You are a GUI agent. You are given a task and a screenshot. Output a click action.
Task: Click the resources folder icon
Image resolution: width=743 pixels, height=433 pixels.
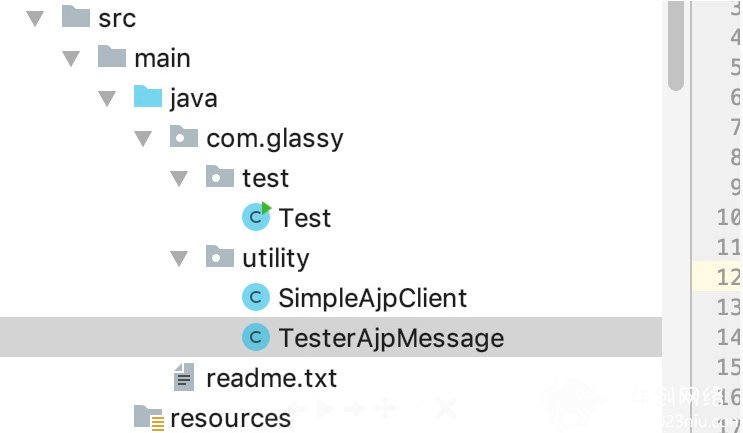click(x=149, y=418)
